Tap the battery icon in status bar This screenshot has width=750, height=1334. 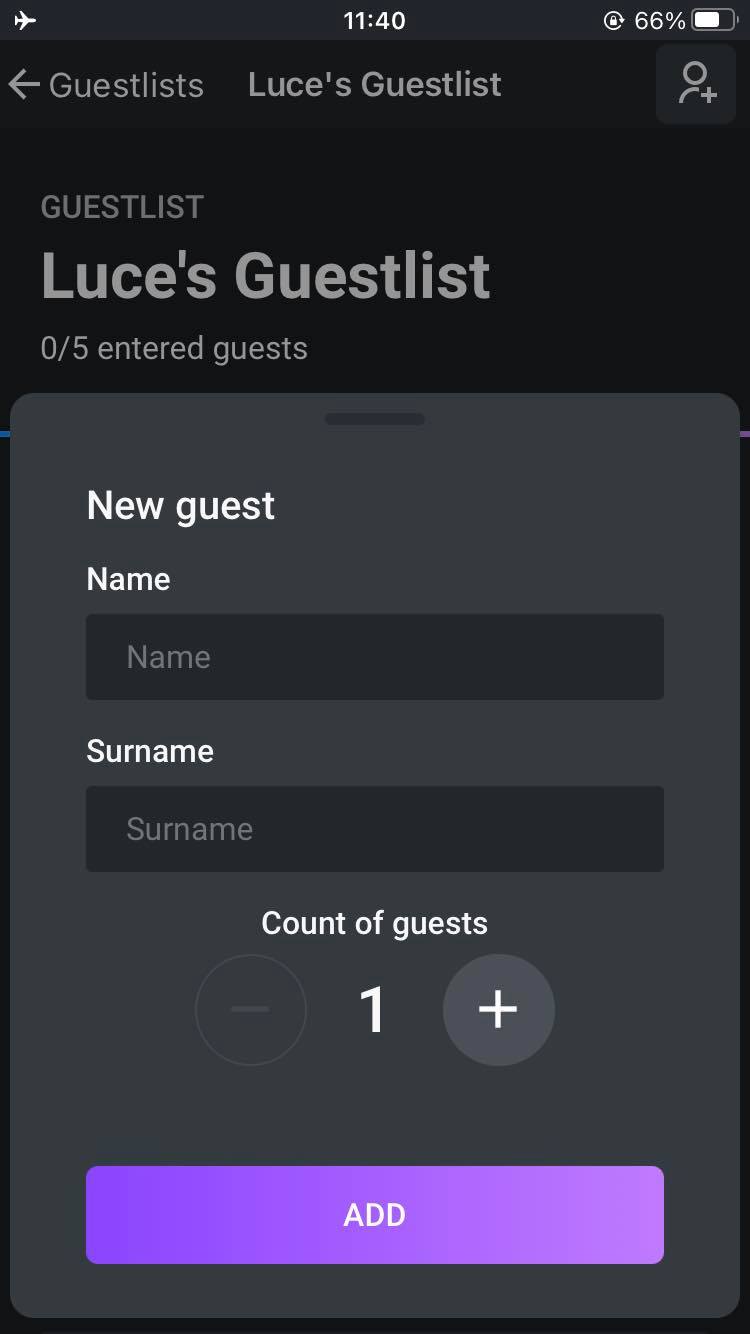coord(715,20)
